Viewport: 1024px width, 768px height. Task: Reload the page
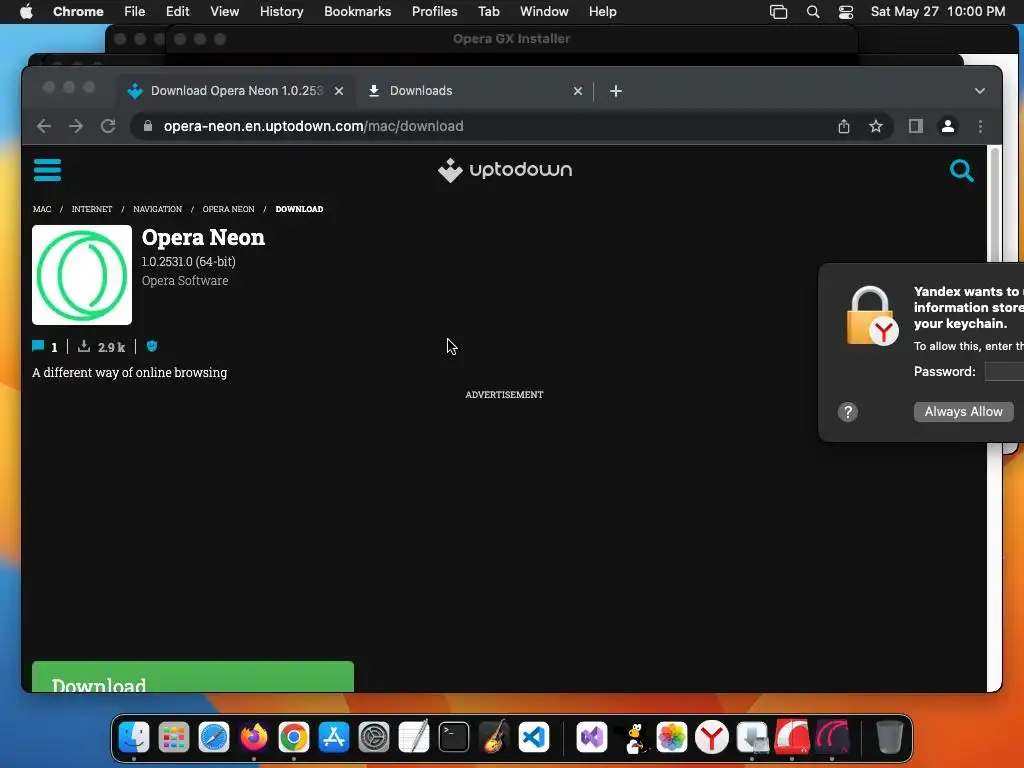coord(108,126)
